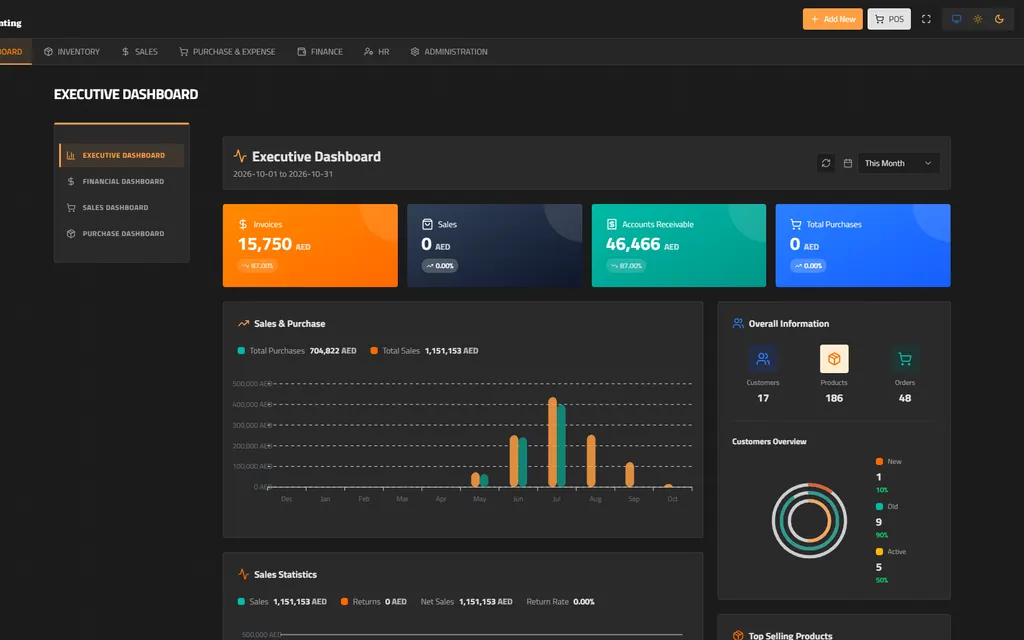This screenshot has width=1024, height=640.
Task: Open the Finance menu
Action: point(320,52)
